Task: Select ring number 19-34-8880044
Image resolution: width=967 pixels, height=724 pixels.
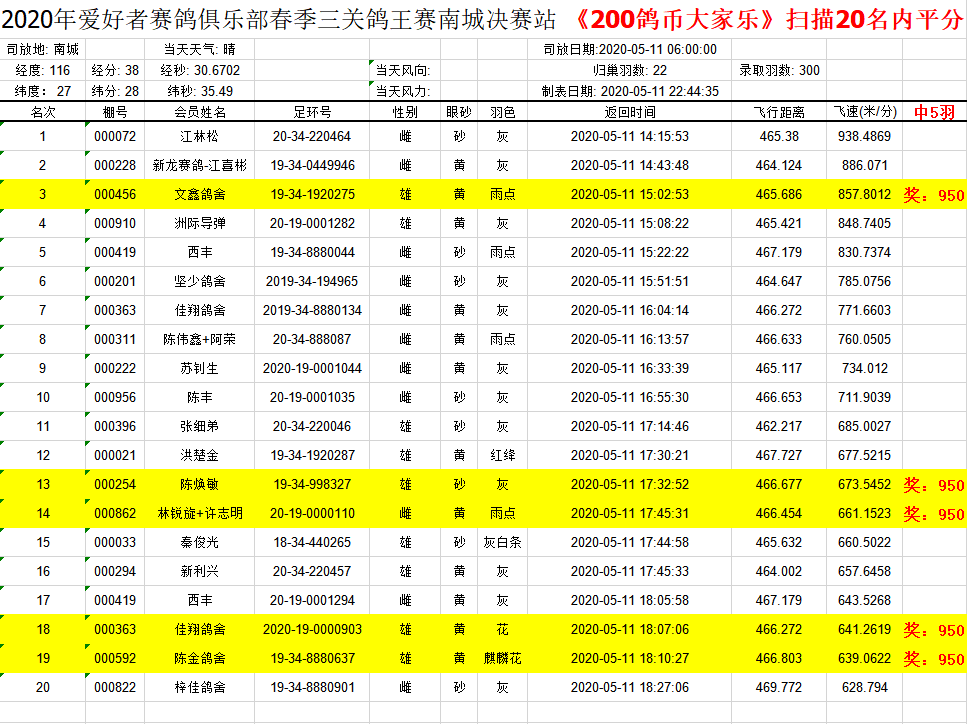Action: tap(312, 252)
